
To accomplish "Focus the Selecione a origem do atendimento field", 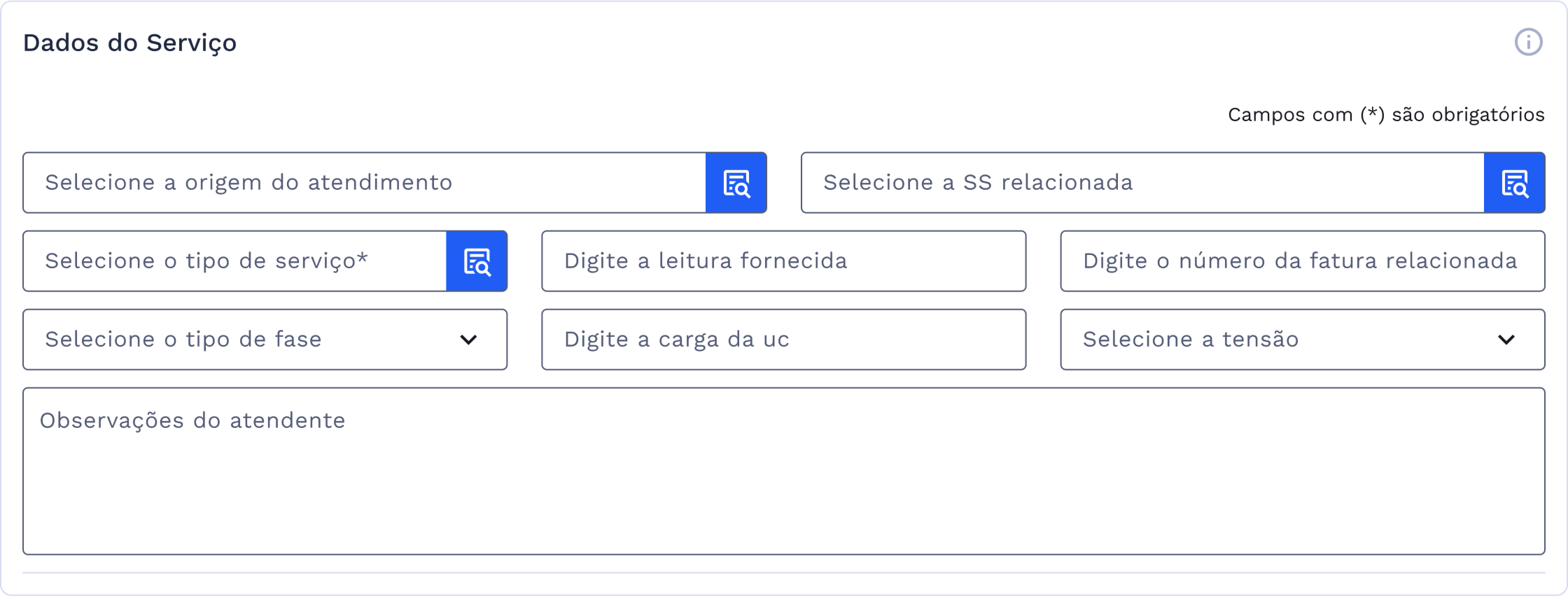I will [364, 183].
